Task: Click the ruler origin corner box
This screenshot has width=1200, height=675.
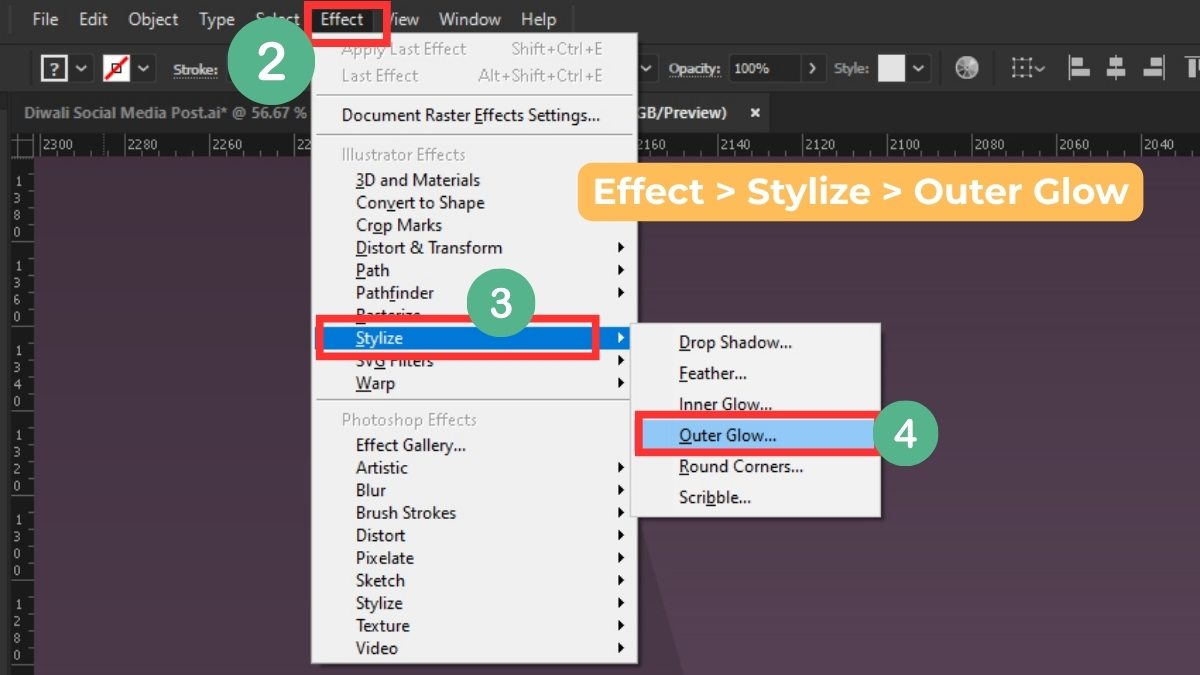Action: pyautogui.click(x=22, y=146)
